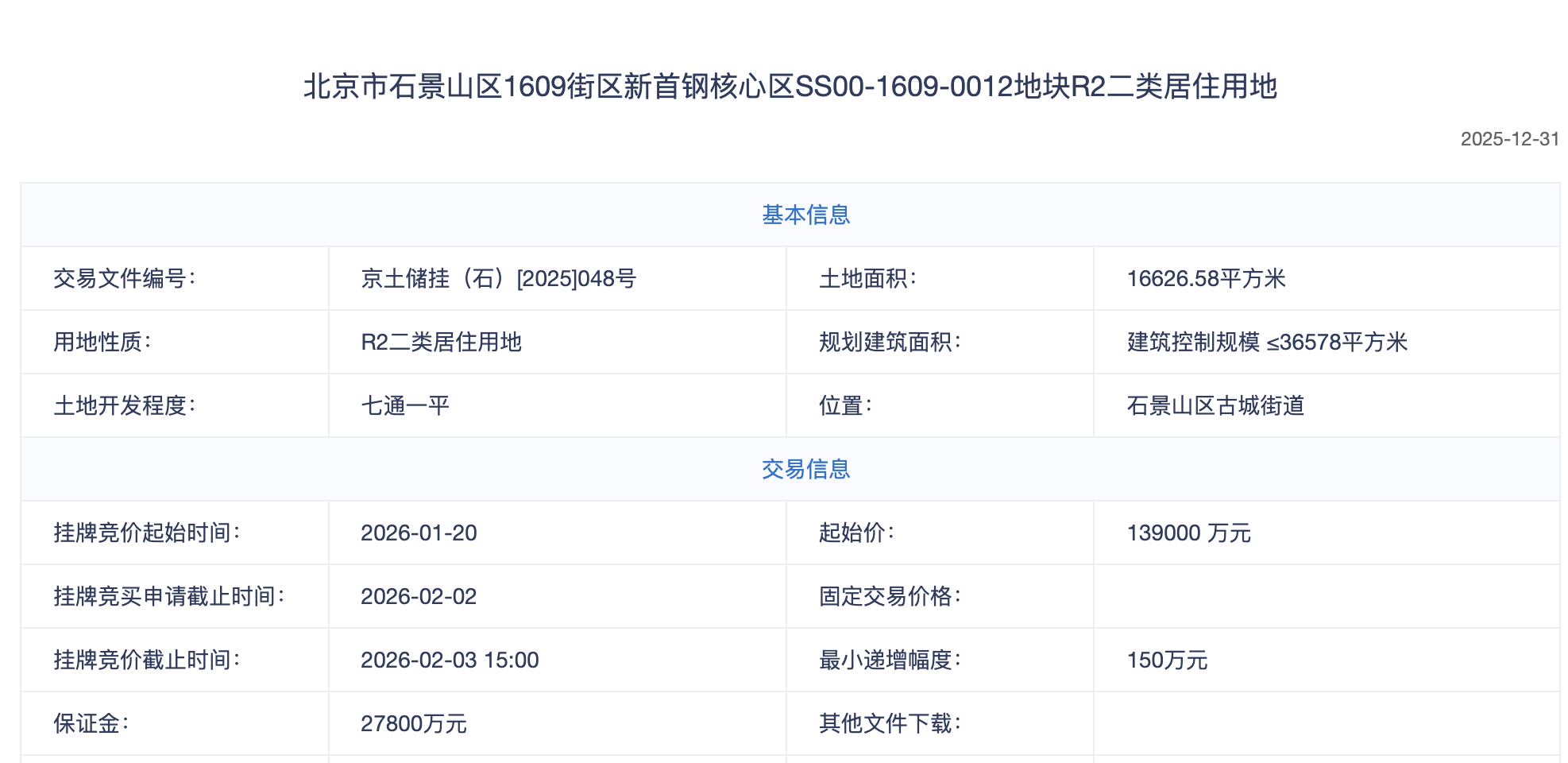1568x763 pixels.
Task: Click the 固定交易价格 label
Action: (890, 596)
